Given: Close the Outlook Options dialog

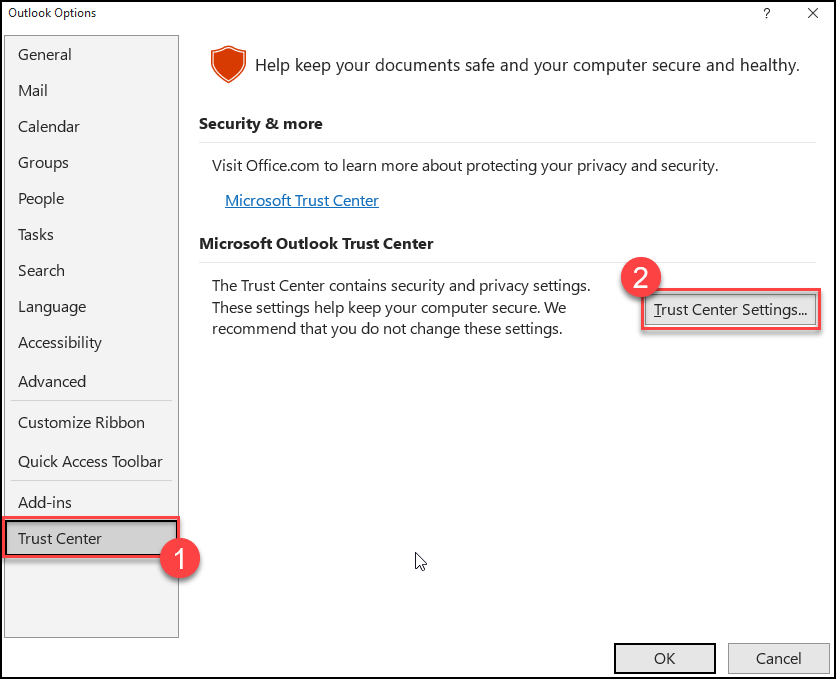Looking at the screenshot, I should point(812,13).
